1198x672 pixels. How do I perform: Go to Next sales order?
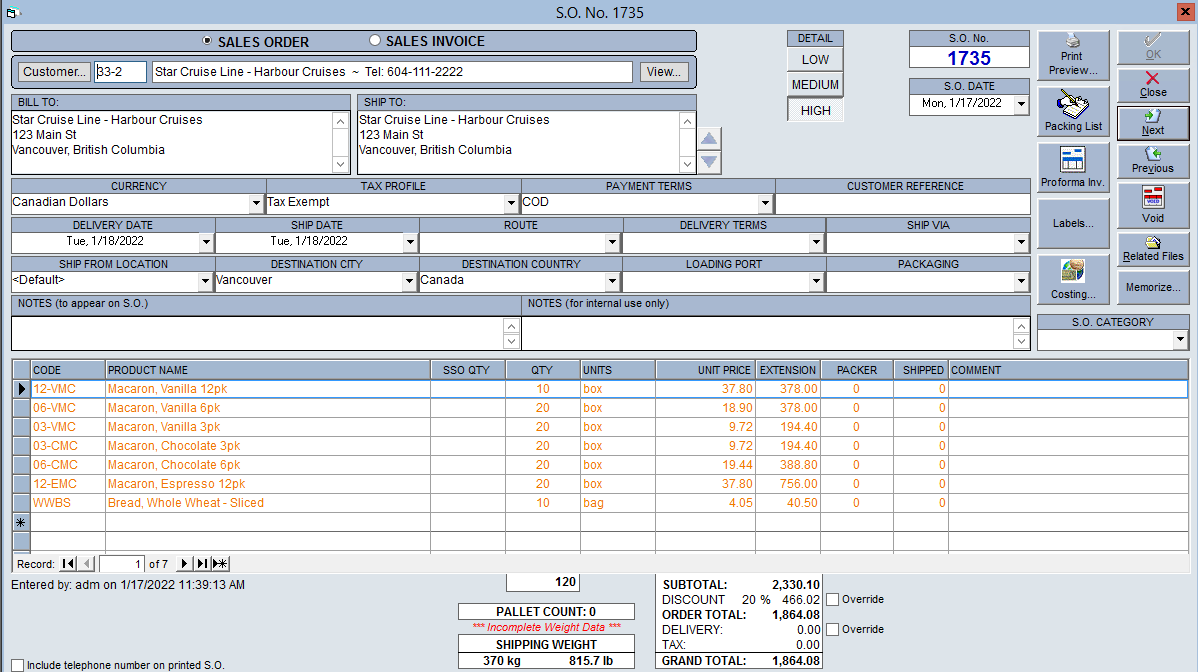tap(1153, 122)
